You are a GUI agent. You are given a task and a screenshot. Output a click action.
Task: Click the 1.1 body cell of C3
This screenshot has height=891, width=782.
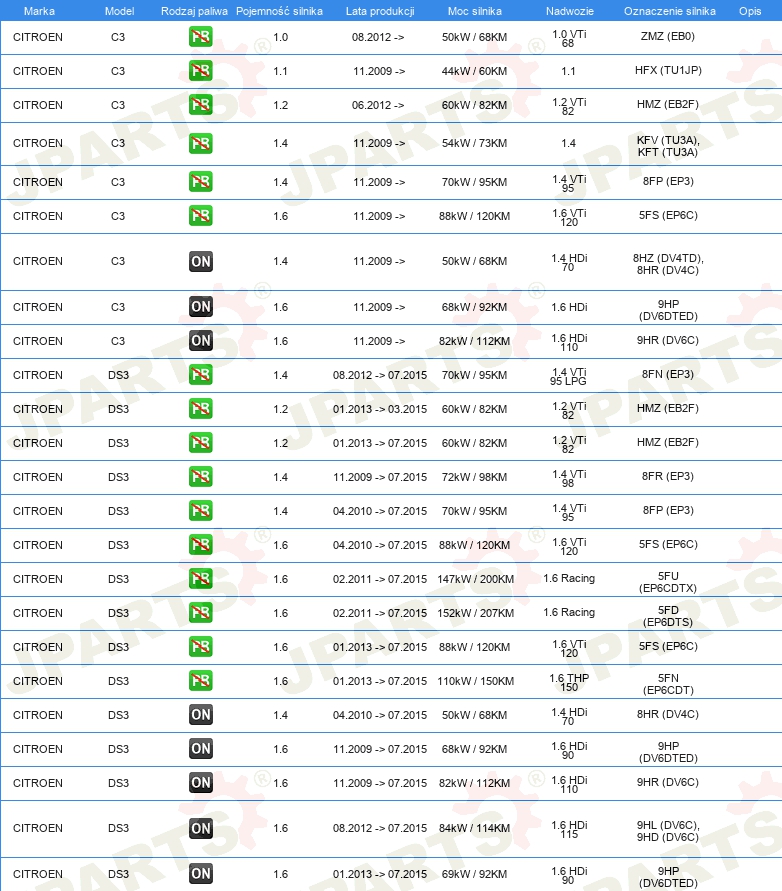click(568, 72)
